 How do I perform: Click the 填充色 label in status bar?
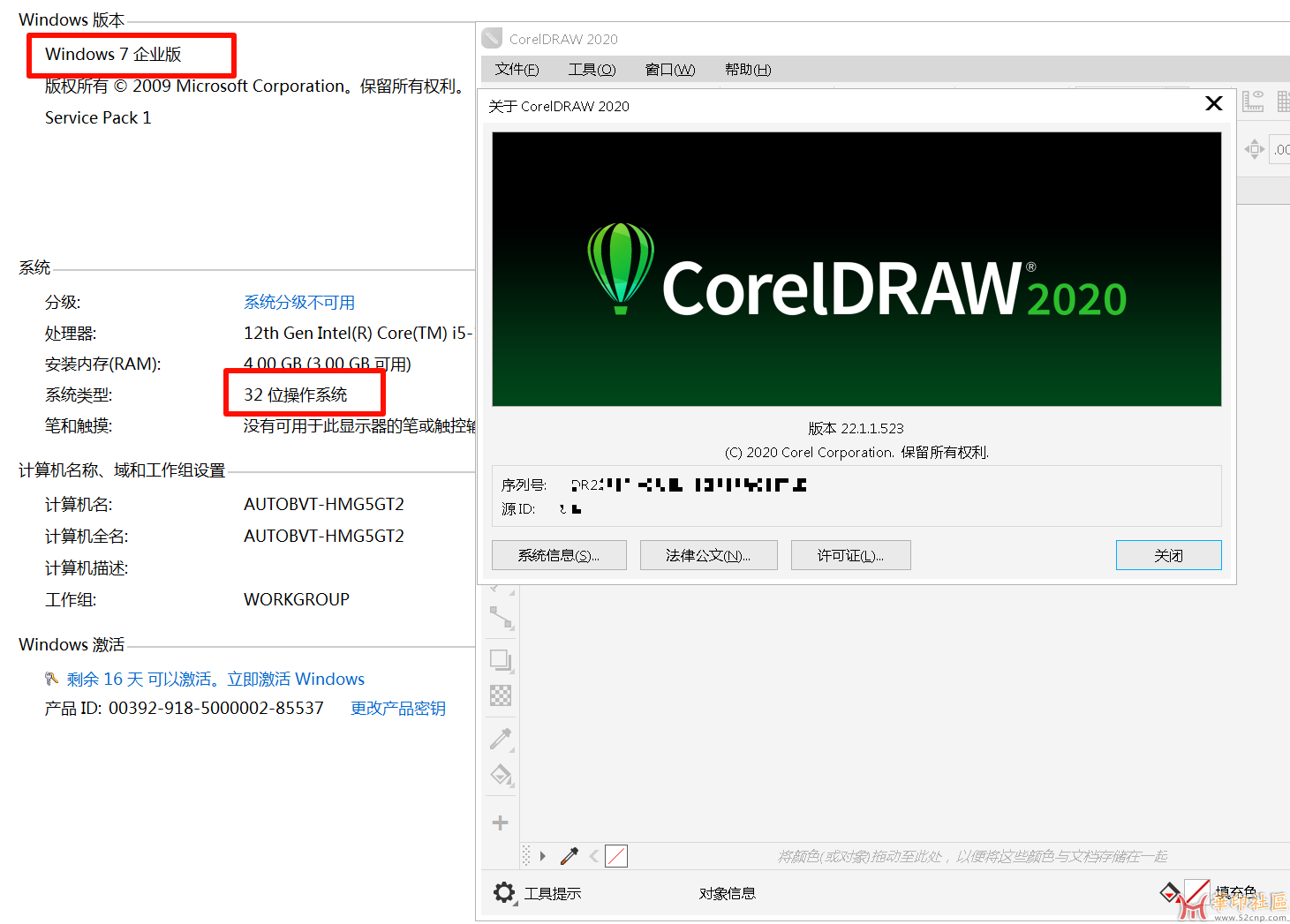point(1236,892)
